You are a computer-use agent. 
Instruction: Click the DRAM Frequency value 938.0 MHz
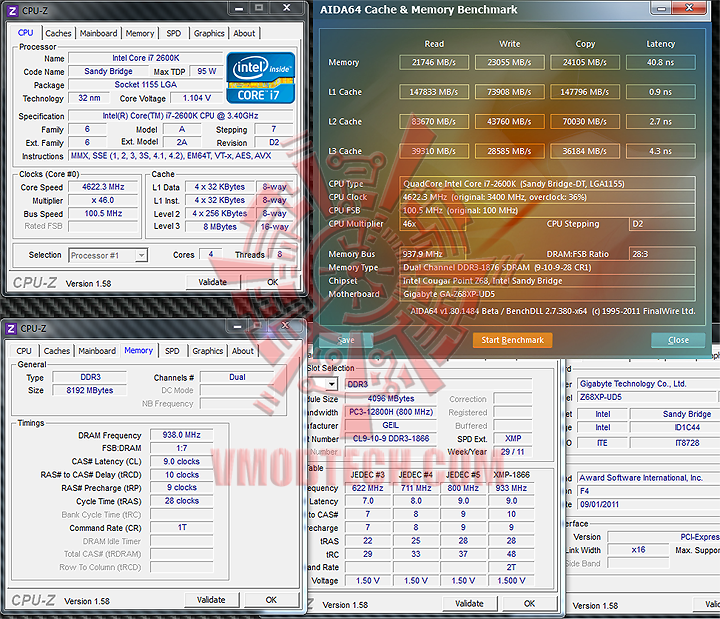[x=182, y=435]
